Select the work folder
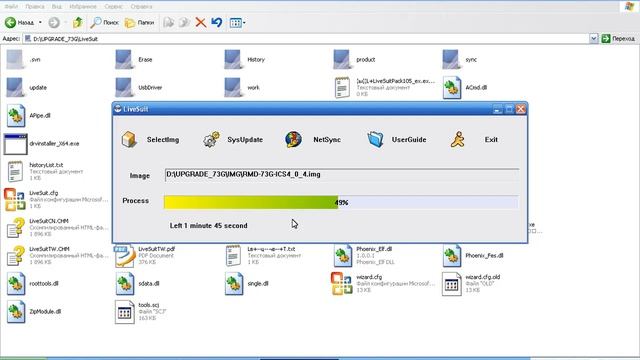The width and height of the screenshot is (640, 360). pos(242,88)
